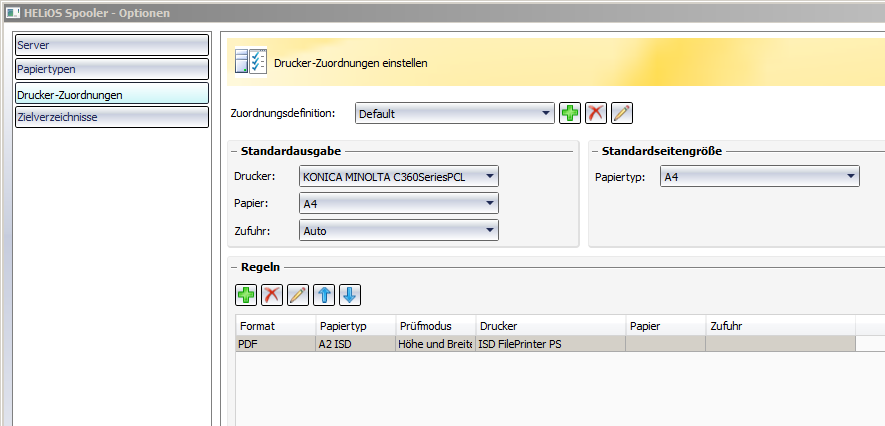
Task: Open the Drucker KONICA MINOLTA dropdown
Action: 398,177
